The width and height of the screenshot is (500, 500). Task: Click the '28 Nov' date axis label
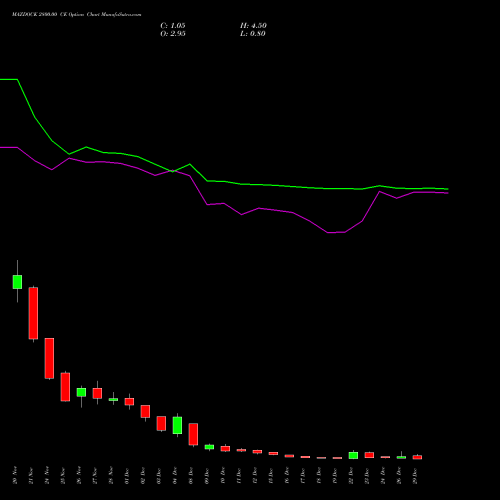111,475
